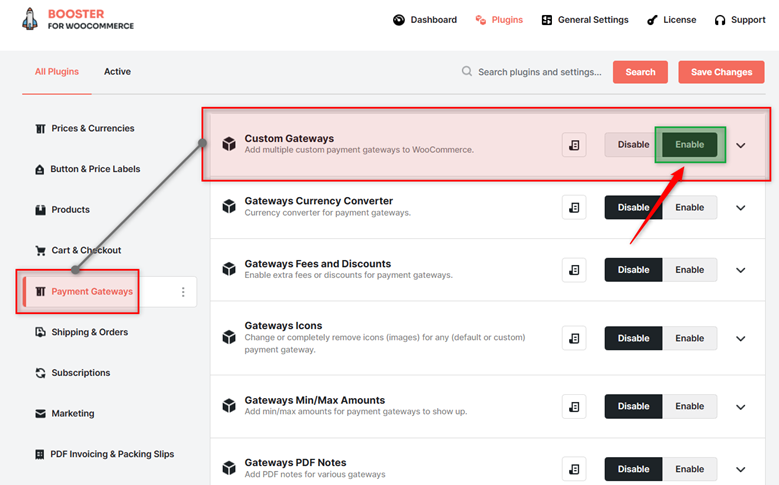Click the Save Changes button

tap(721, 72)
